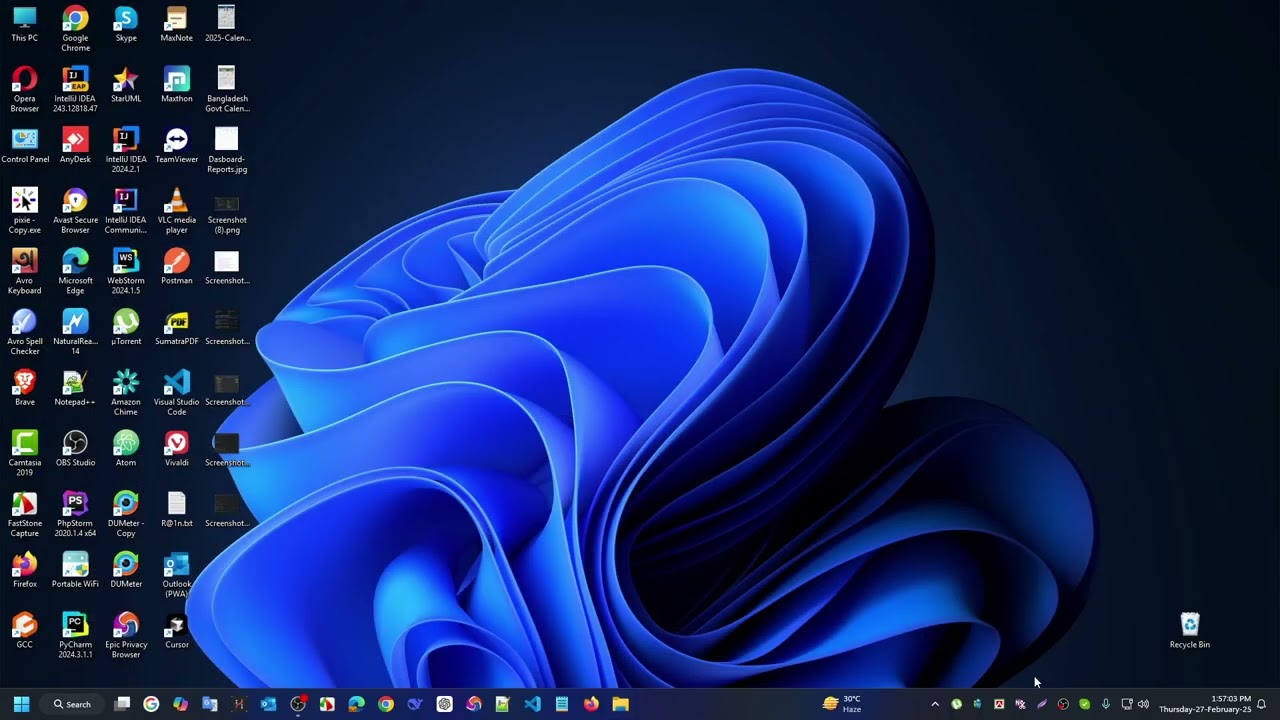
Task: Click the TeamViewer desktop icon
Action: point(177,145)
